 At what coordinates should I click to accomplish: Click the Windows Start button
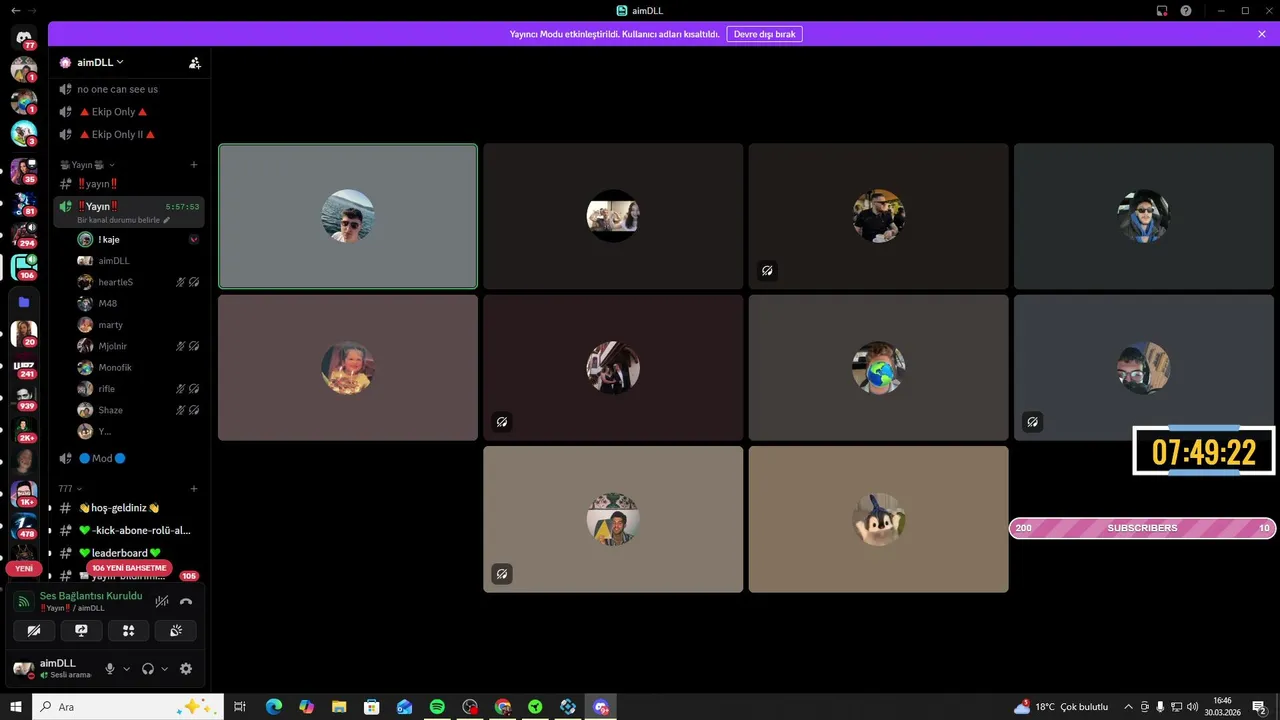16,707
